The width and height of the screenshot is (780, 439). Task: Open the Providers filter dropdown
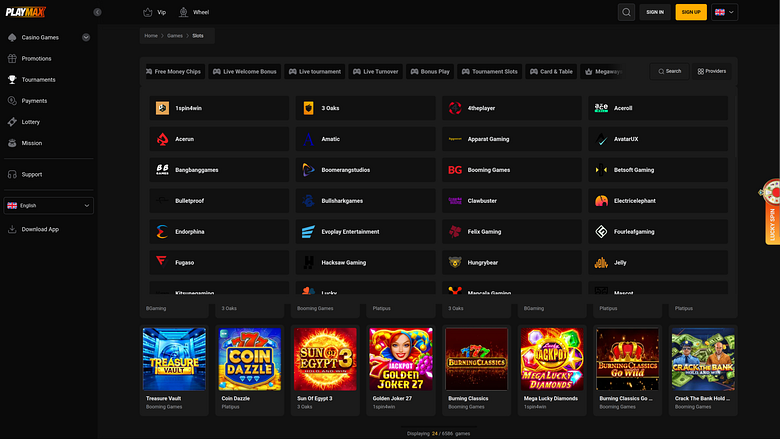[711, 71]
